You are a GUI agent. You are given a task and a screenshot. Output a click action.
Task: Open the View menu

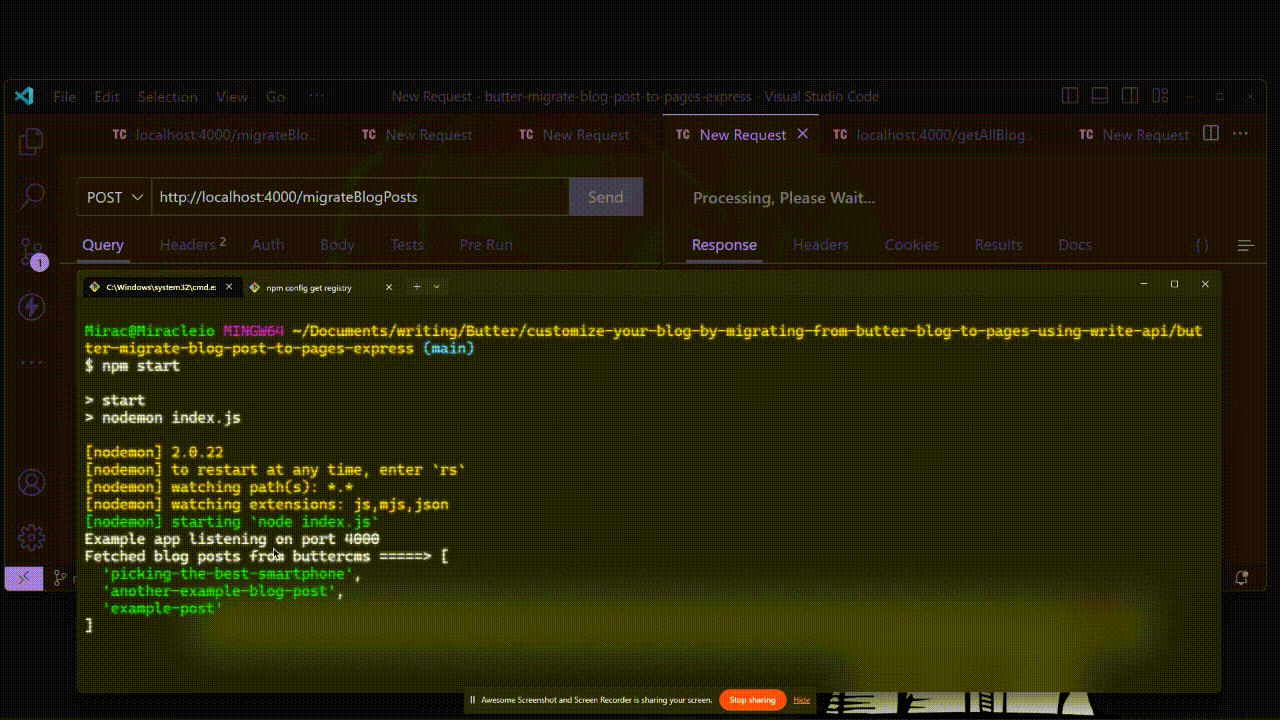point(232,97)
